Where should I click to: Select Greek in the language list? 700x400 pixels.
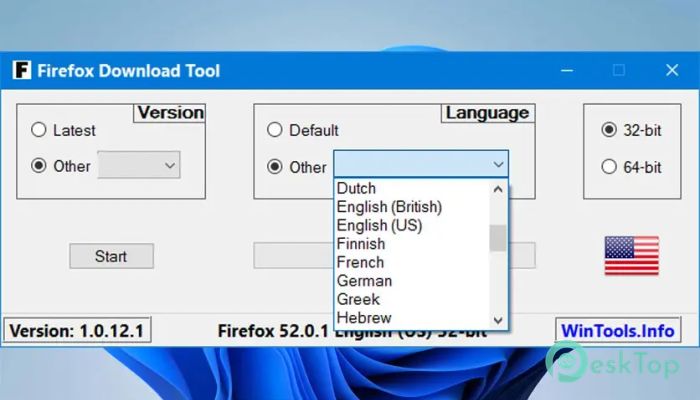point(412,299)
